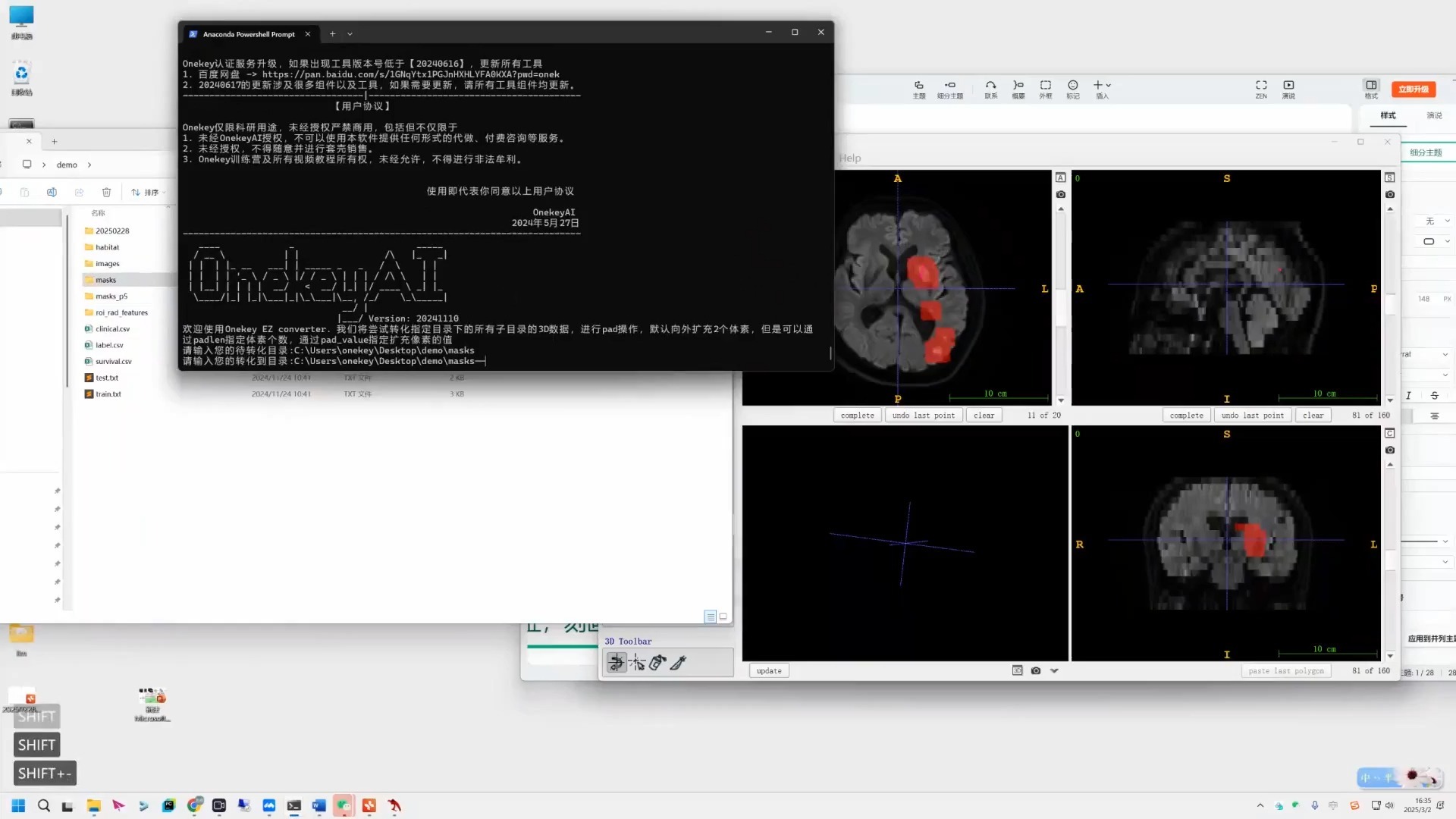This screenshot has height=819, width=1456.
Task: Click 'complete' under the sagittal view
Action: (x=1186, y=415)
